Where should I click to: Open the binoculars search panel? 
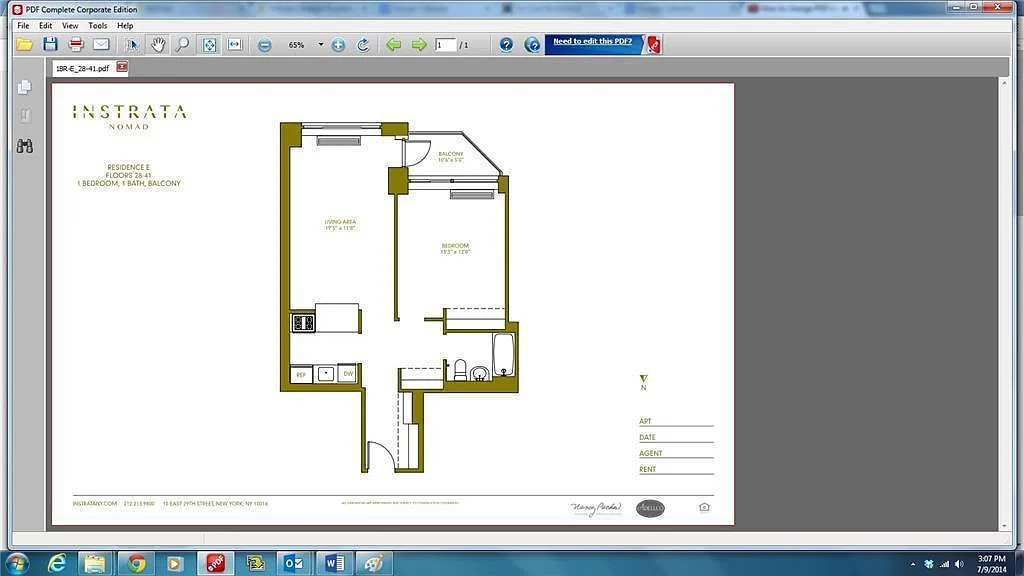pyautogui.click(x=25, y=146)
